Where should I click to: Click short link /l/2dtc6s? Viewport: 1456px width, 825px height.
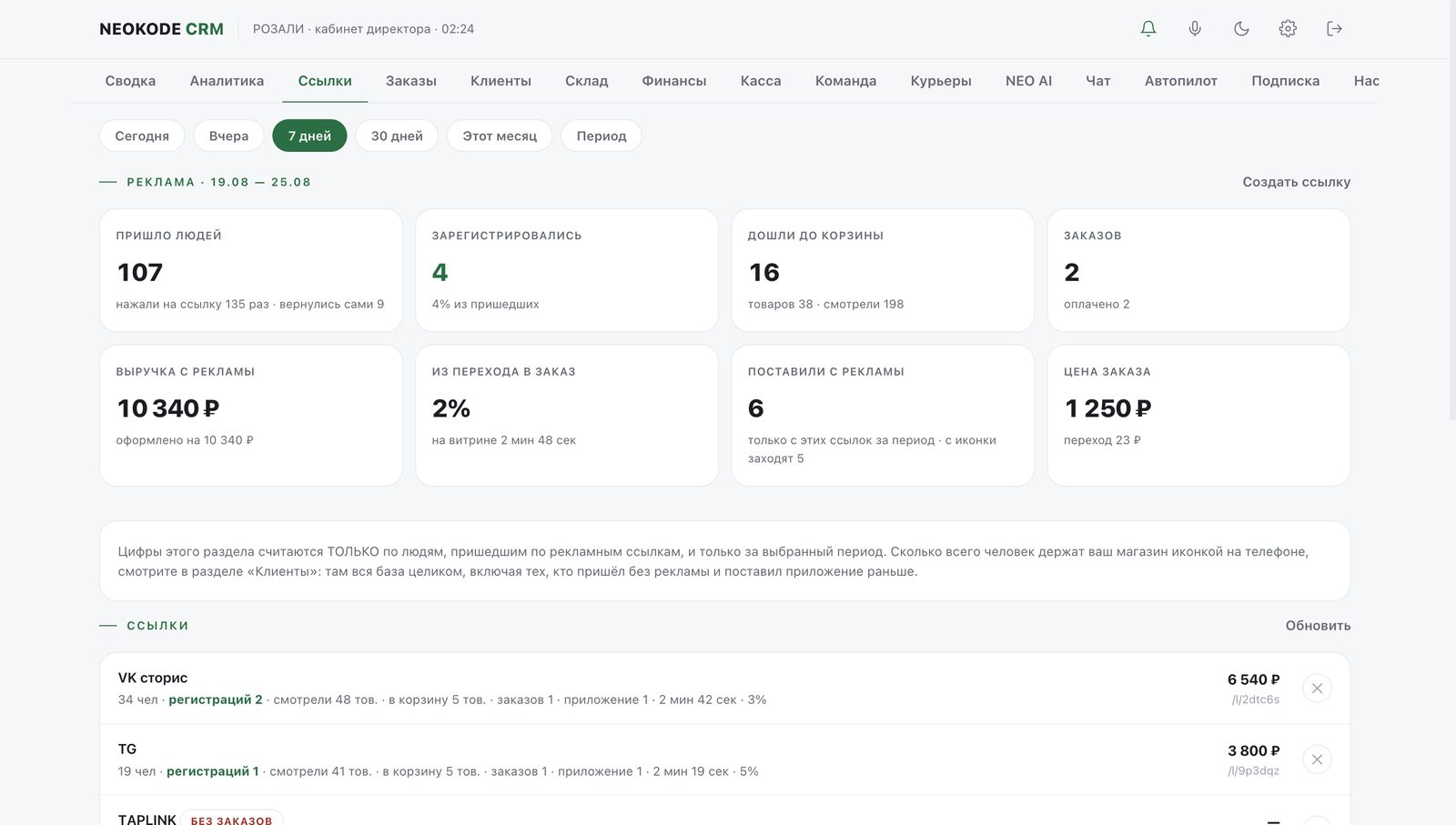[1256, 699]
